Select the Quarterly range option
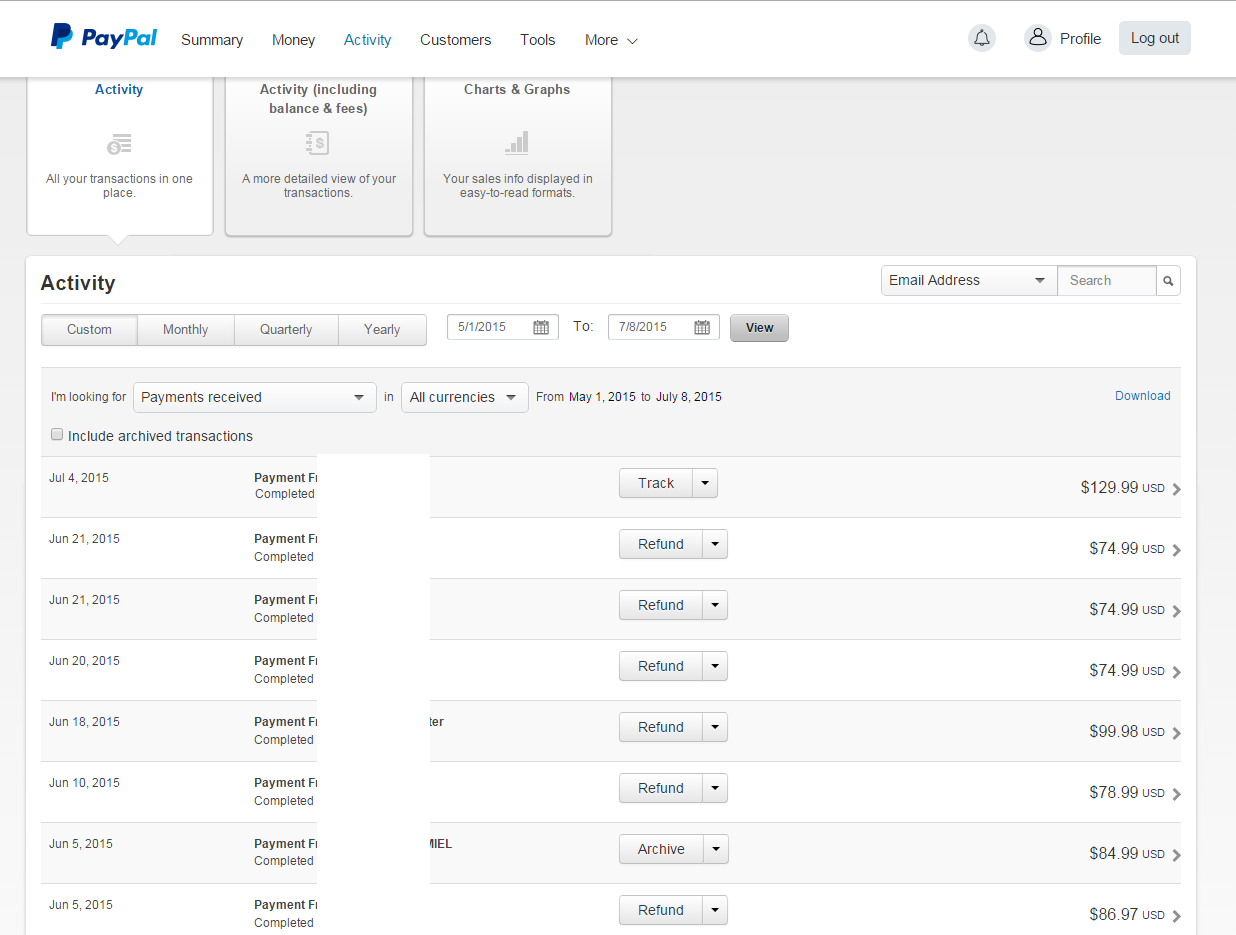 click(x=286, y=329)
